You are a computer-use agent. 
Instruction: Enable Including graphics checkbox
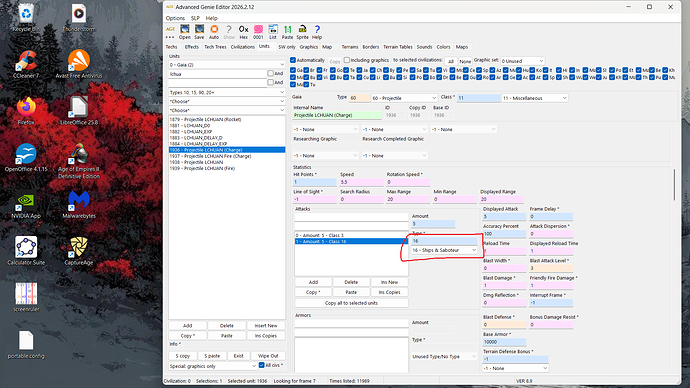tap(347, 60)
